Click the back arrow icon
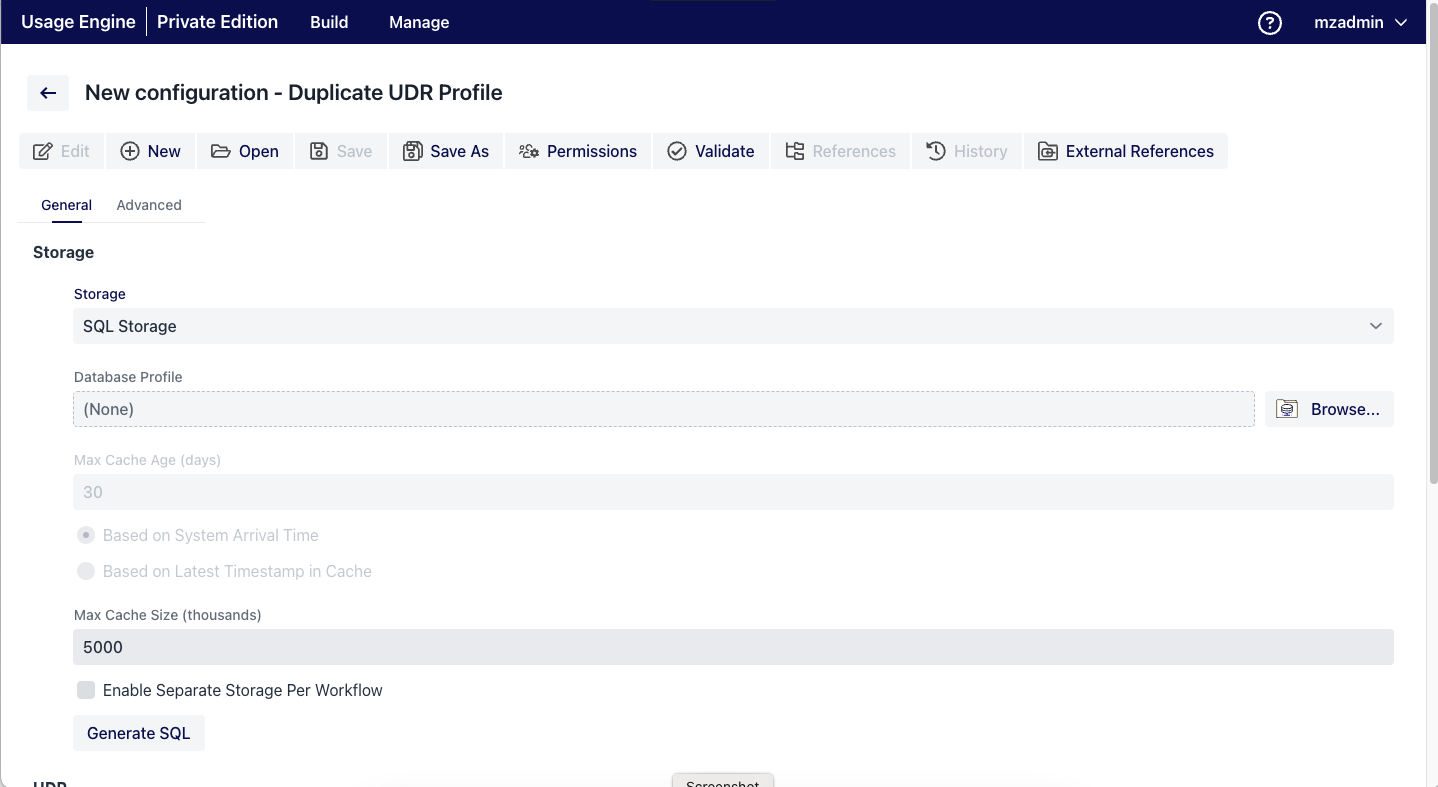The width and height of the screenshot is (1438, 787). (x=47, y=93)
